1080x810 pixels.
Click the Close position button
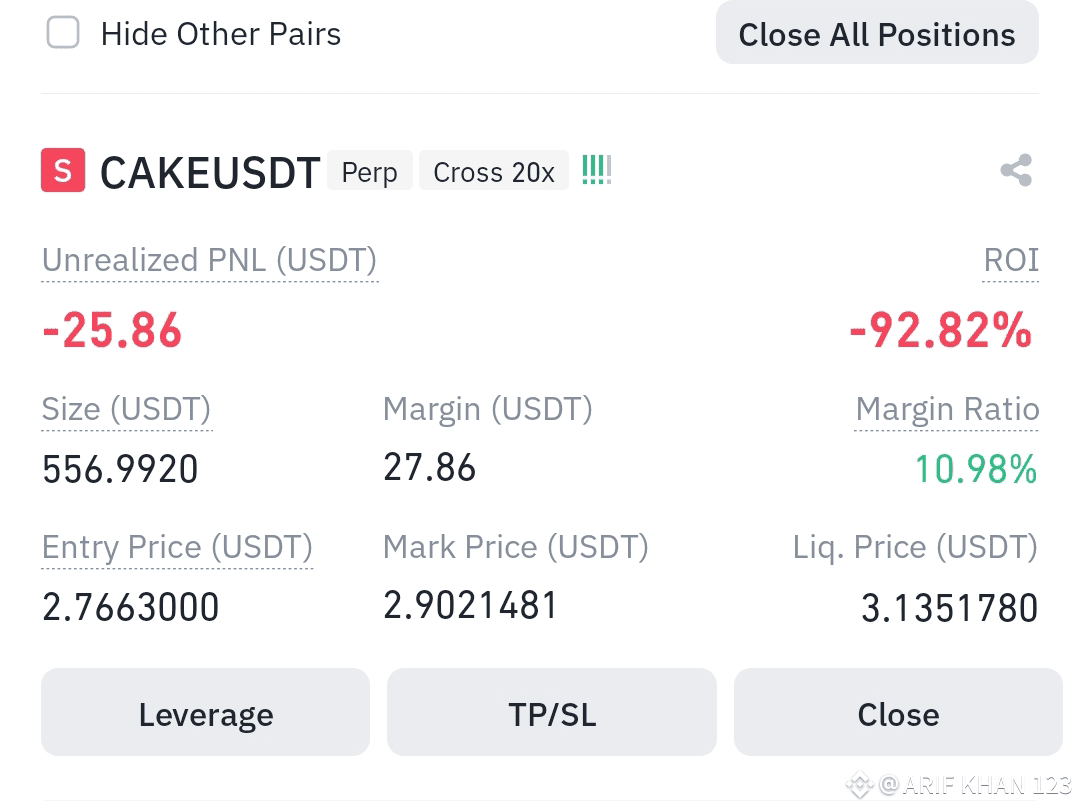[898, 712]
